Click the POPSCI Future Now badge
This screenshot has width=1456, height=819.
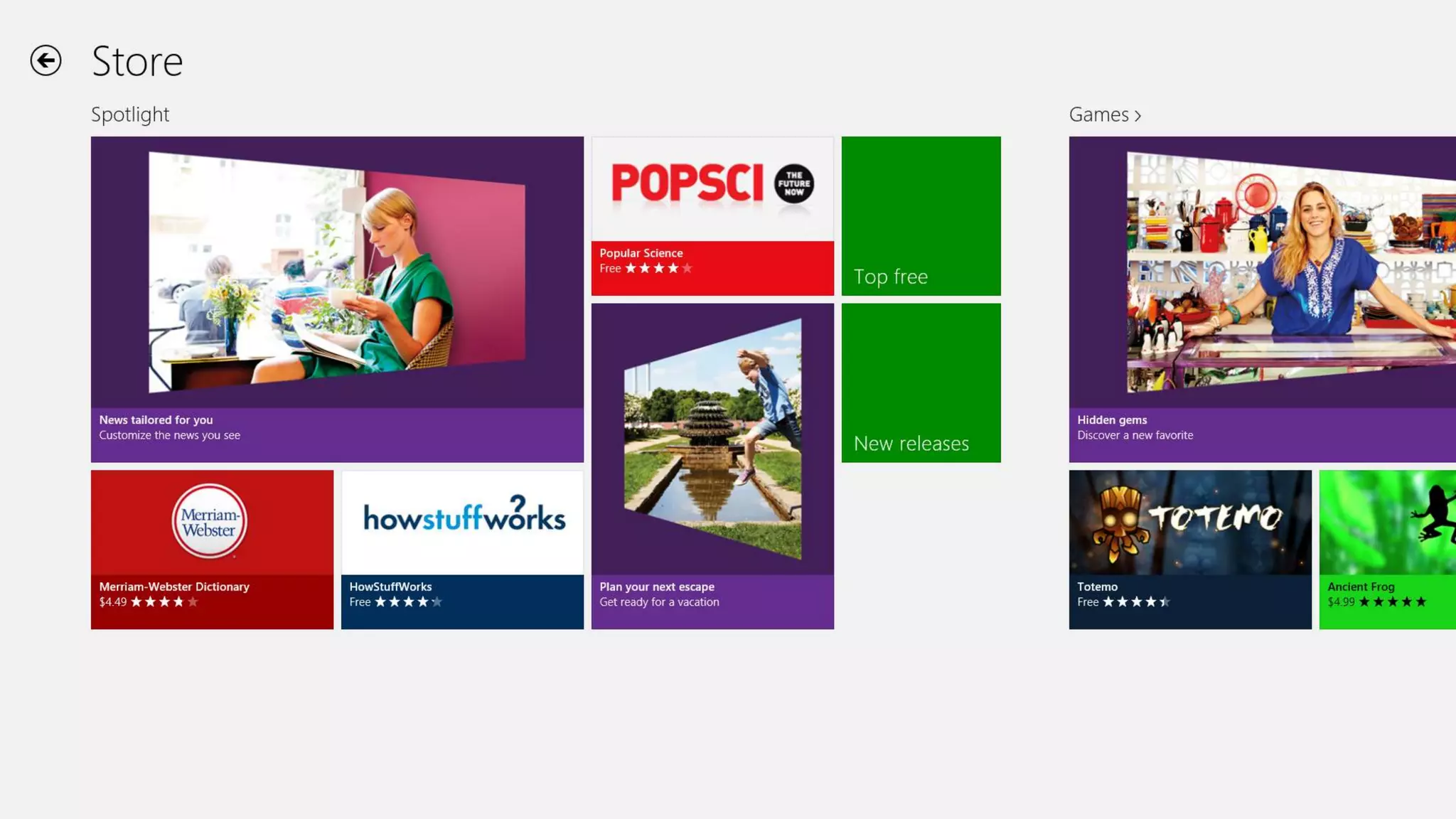click(x=793, y=183)
